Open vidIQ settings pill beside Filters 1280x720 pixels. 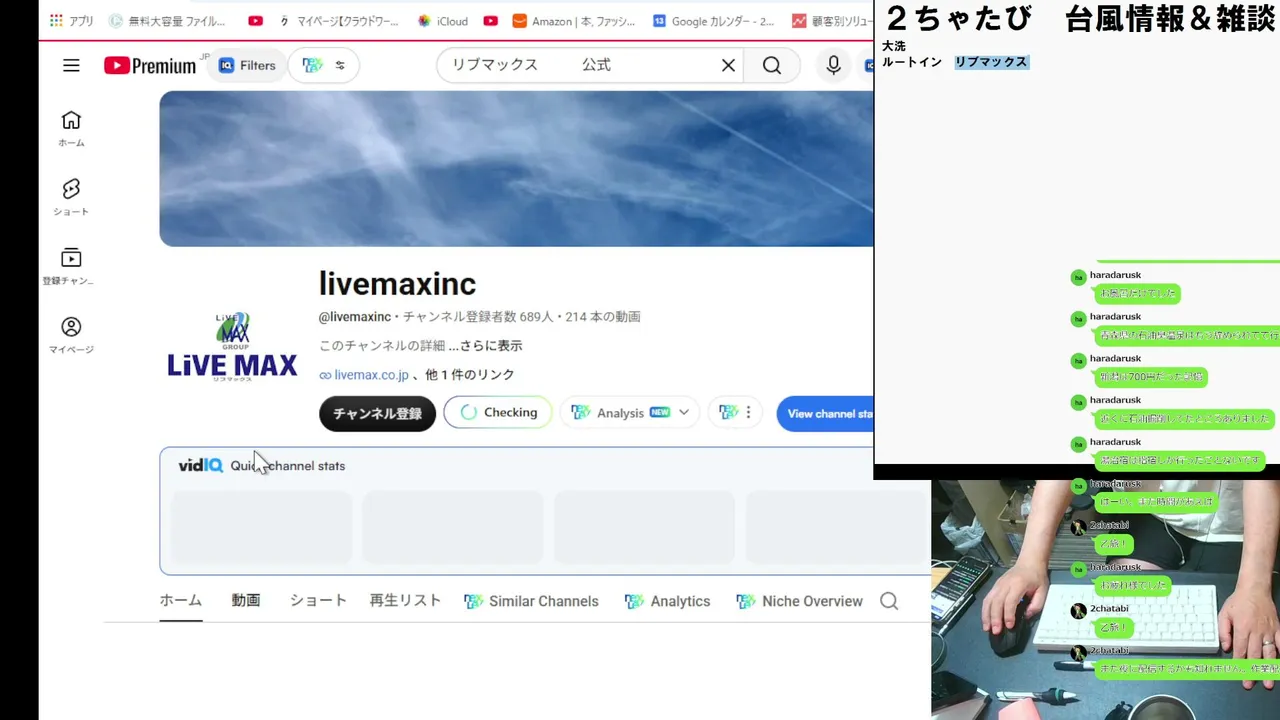point(324,65)
